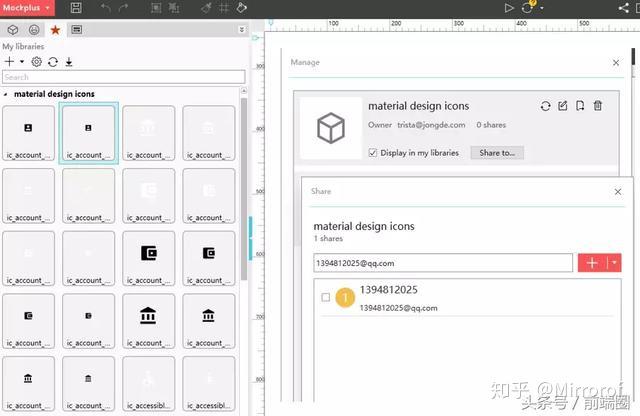The image size is (640, 416).
Task: Select the large wallet ic_account thumbnail
Action: 149,258
